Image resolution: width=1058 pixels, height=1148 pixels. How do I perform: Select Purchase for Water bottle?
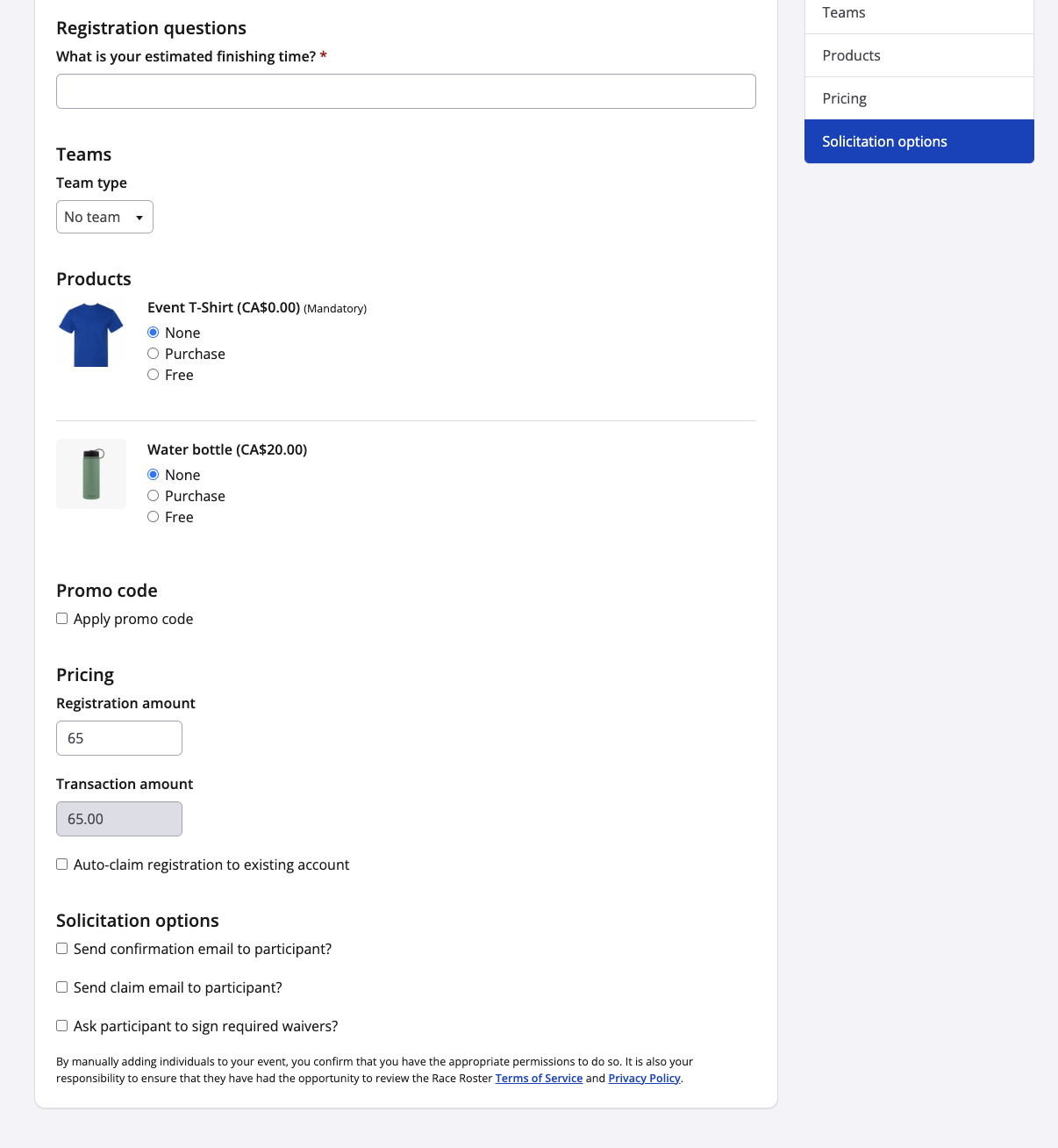pos(154,496)
